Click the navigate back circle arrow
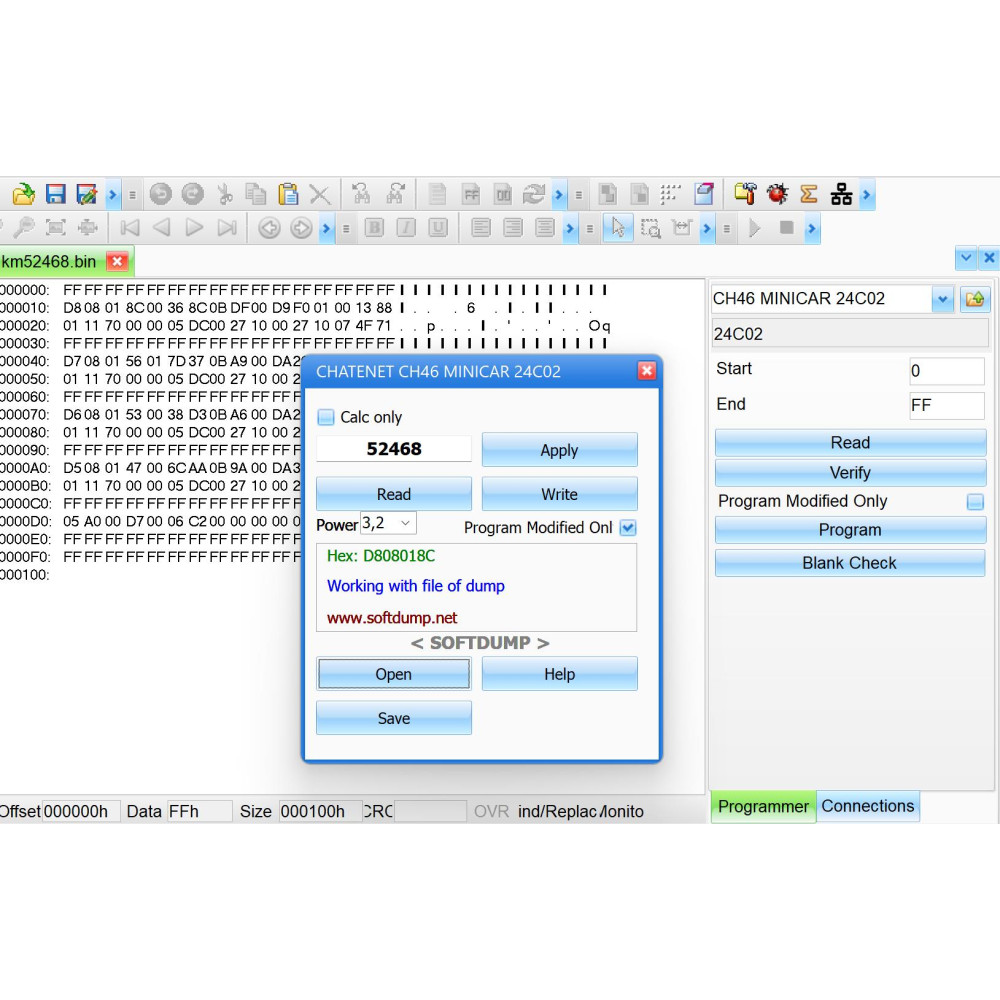The width and height of the screenshot is (1000, 1000). coord(269,228)
